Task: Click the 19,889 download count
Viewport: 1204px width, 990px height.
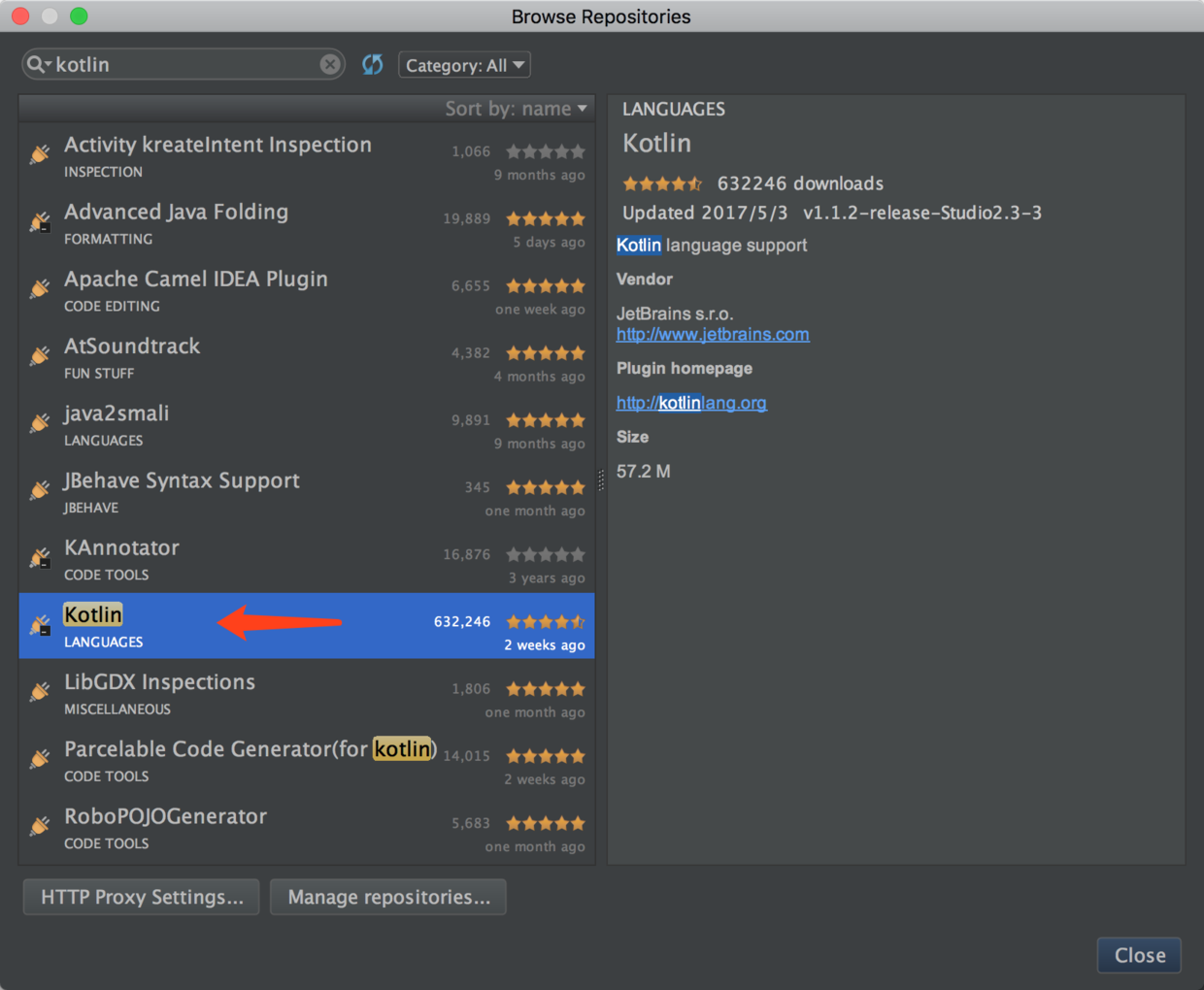Action: pyautogui.click(x=467, y=218)
